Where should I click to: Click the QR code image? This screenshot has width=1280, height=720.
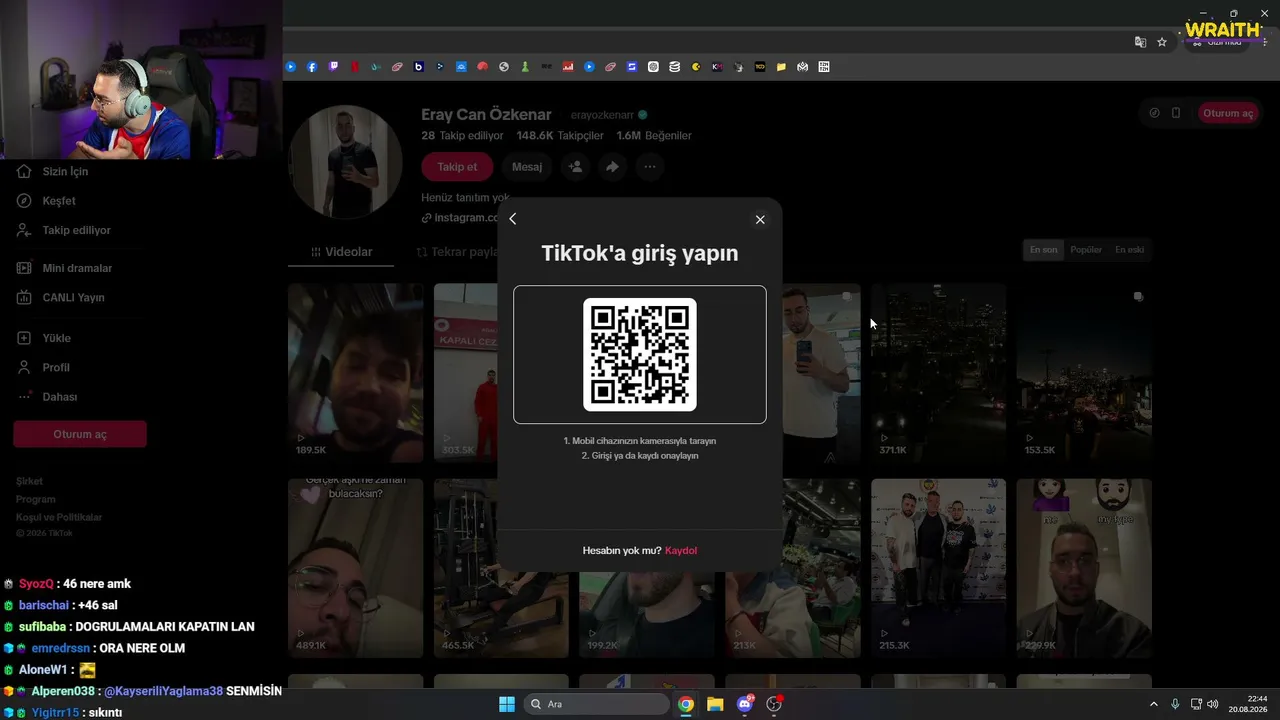[640, 354]
